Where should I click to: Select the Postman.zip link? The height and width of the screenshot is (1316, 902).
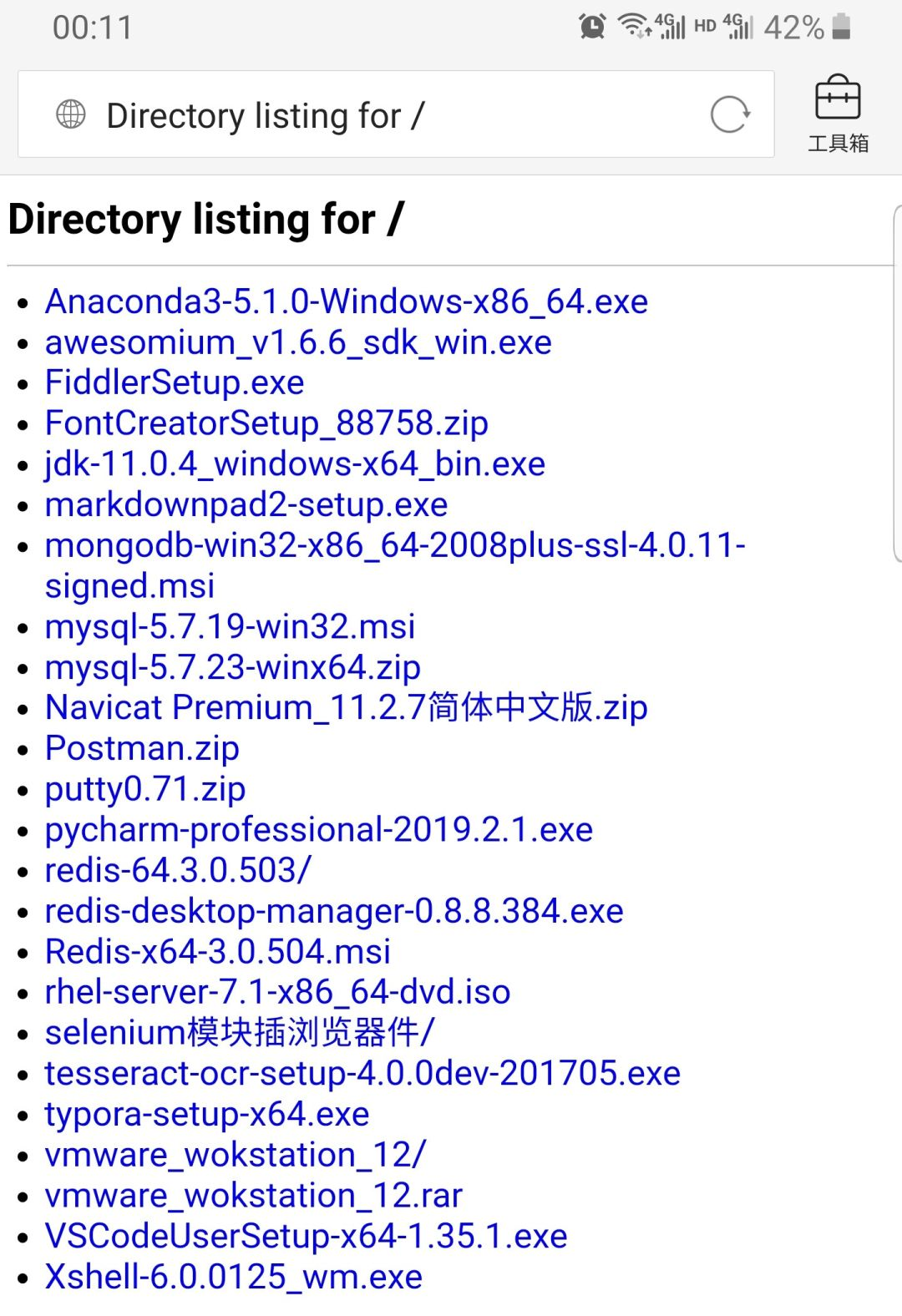(x=142, y=749)
